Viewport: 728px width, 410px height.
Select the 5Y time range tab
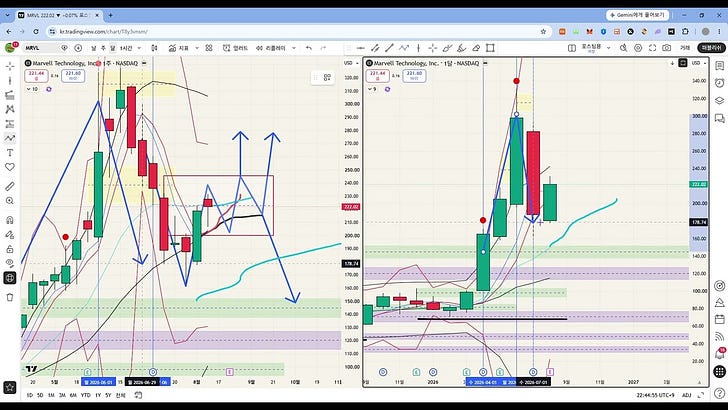coord(108,395)
